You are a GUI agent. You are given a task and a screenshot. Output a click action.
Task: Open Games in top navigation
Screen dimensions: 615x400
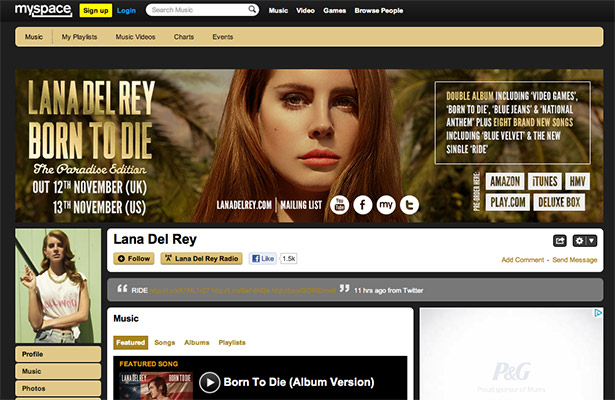click(x=335, y=11)
